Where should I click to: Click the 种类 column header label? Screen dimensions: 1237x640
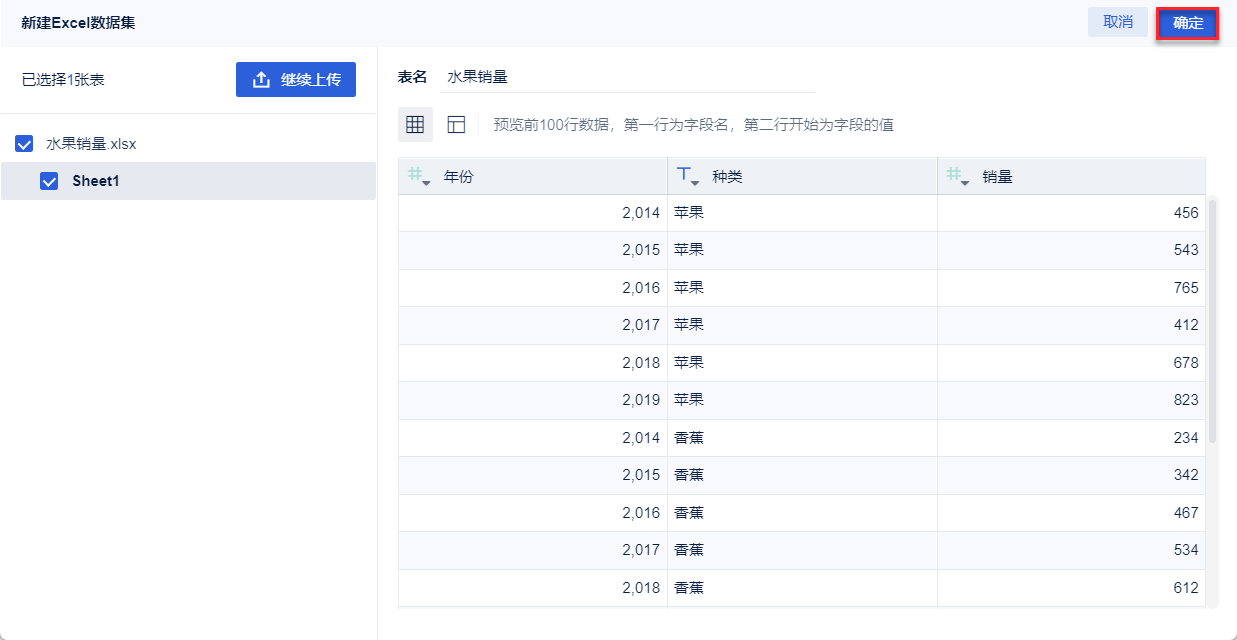tap(727, 177)
